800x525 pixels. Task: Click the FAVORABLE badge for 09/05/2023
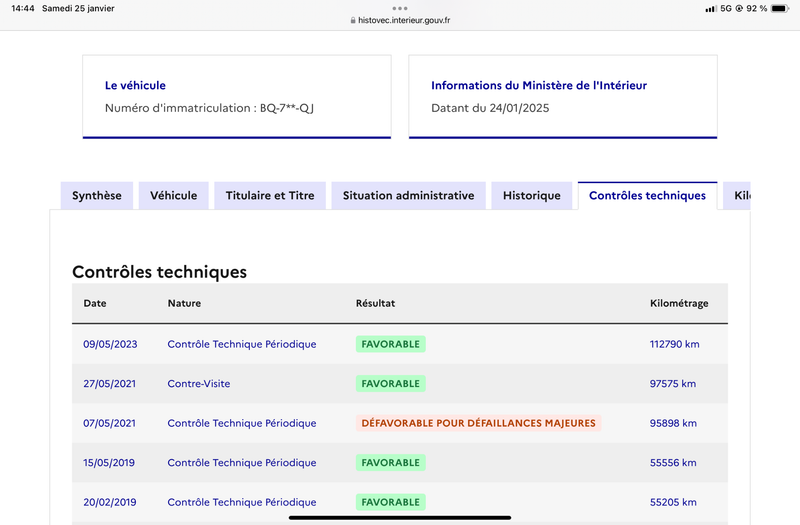pyautogui.click(x=391, y=344)
